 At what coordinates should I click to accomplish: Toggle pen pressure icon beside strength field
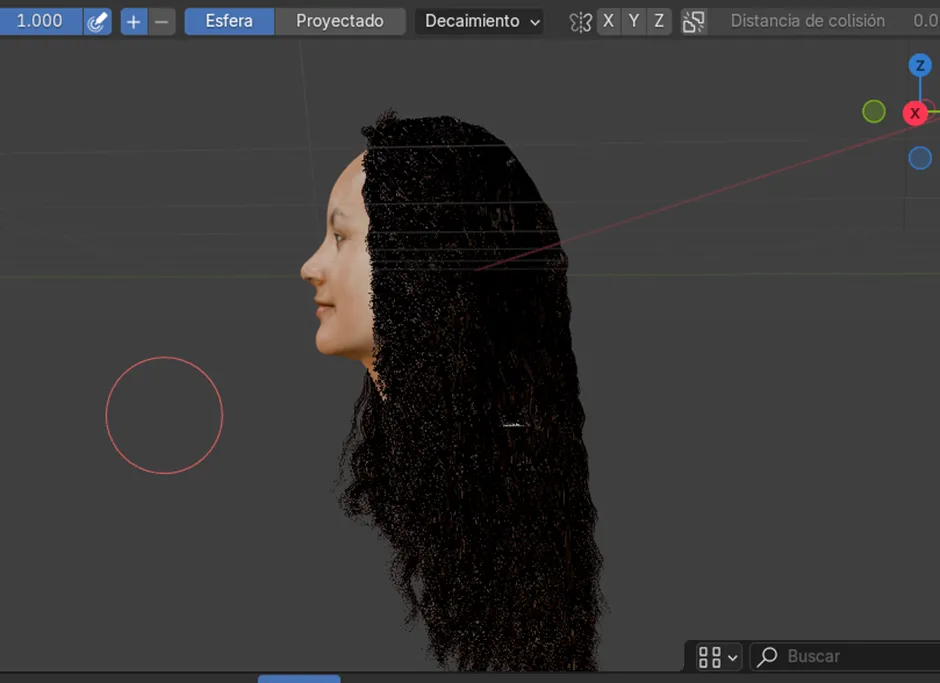point(97,21)
